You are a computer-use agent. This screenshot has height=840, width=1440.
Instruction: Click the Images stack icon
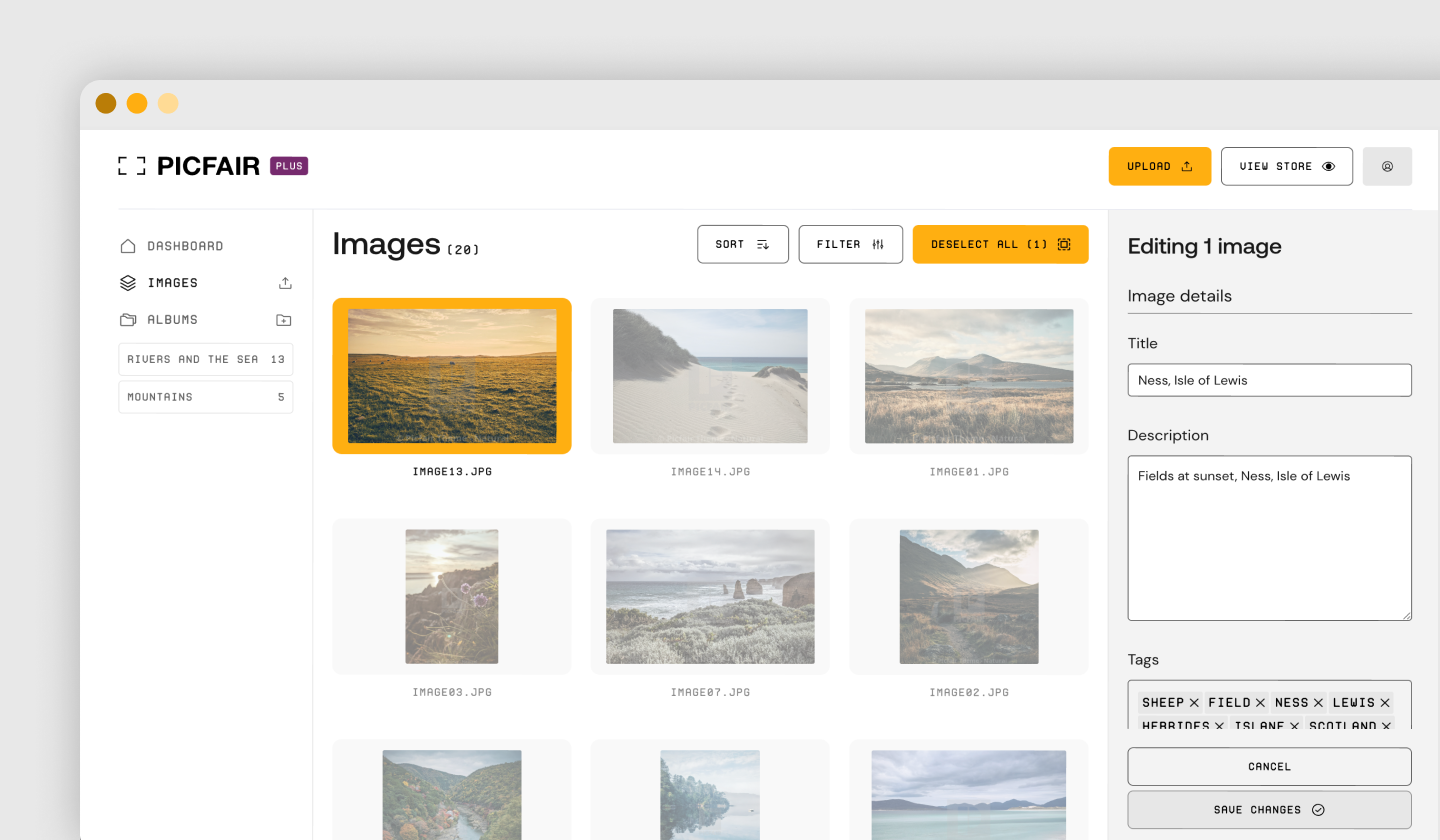pos(127,283)
